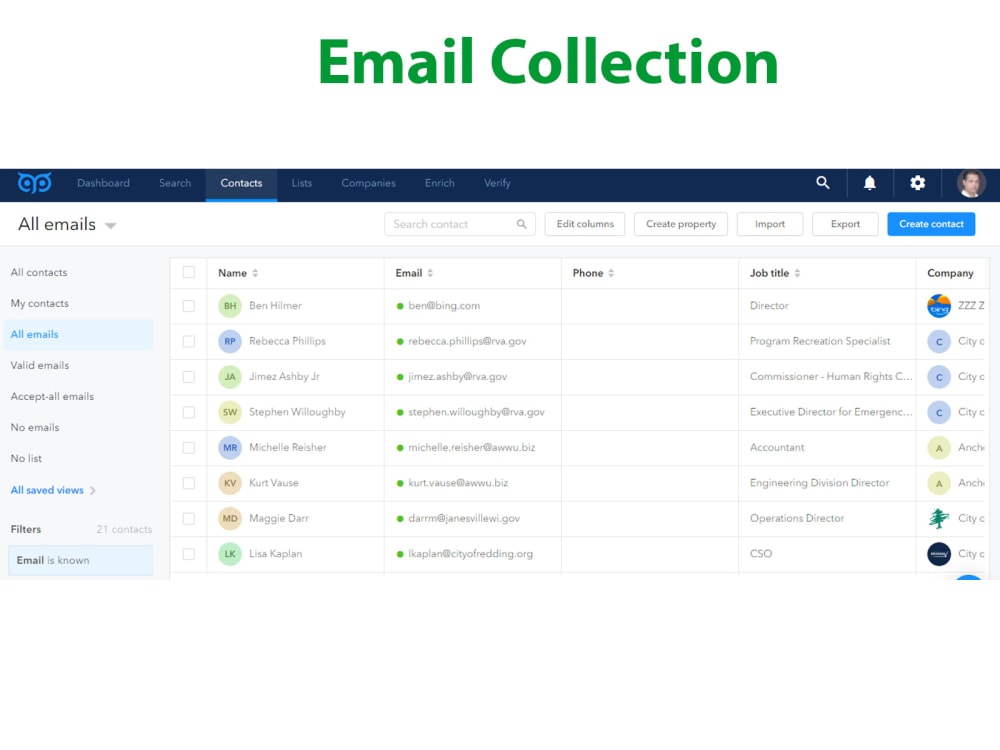Click green status dot by ben@bing.com

click(400, 306)
